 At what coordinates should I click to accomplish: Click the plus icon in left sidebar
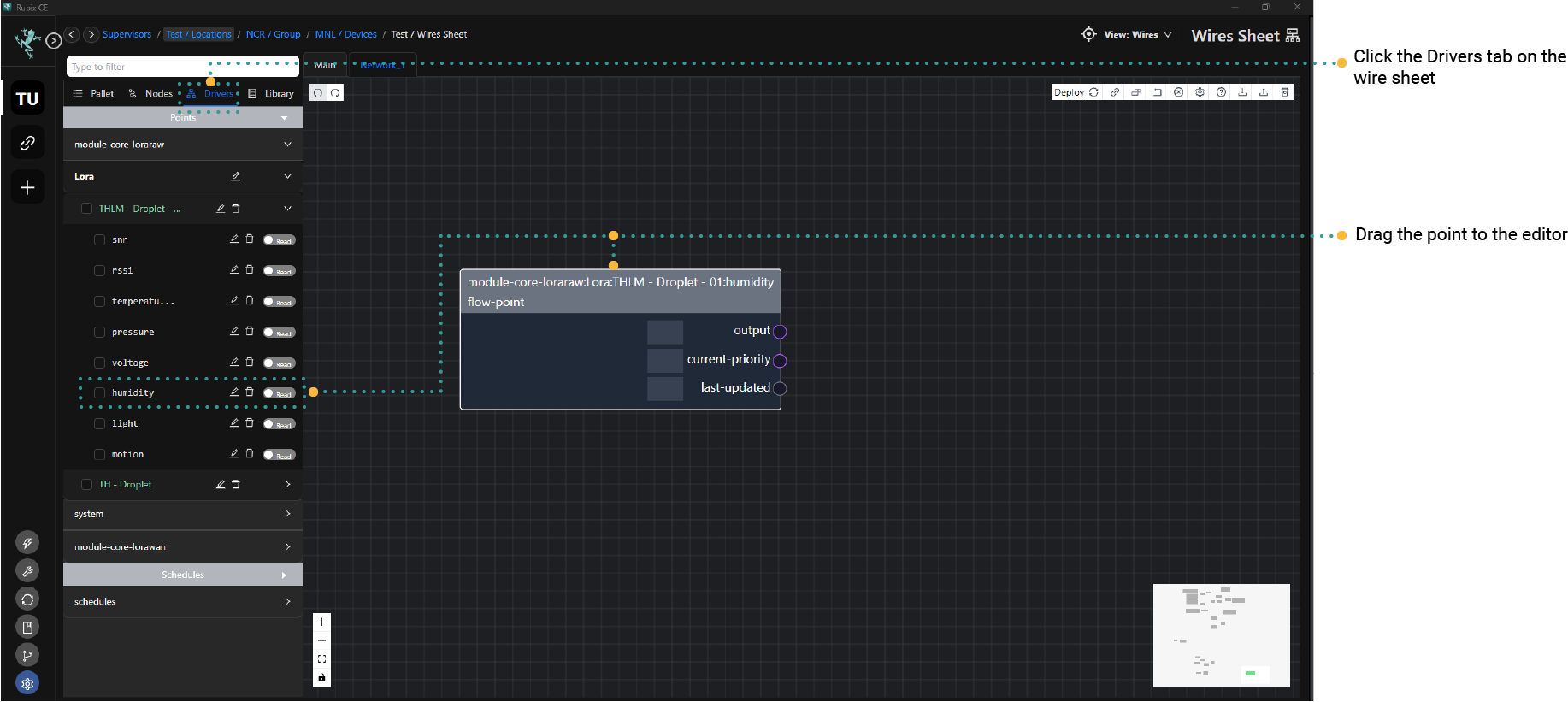27,187
